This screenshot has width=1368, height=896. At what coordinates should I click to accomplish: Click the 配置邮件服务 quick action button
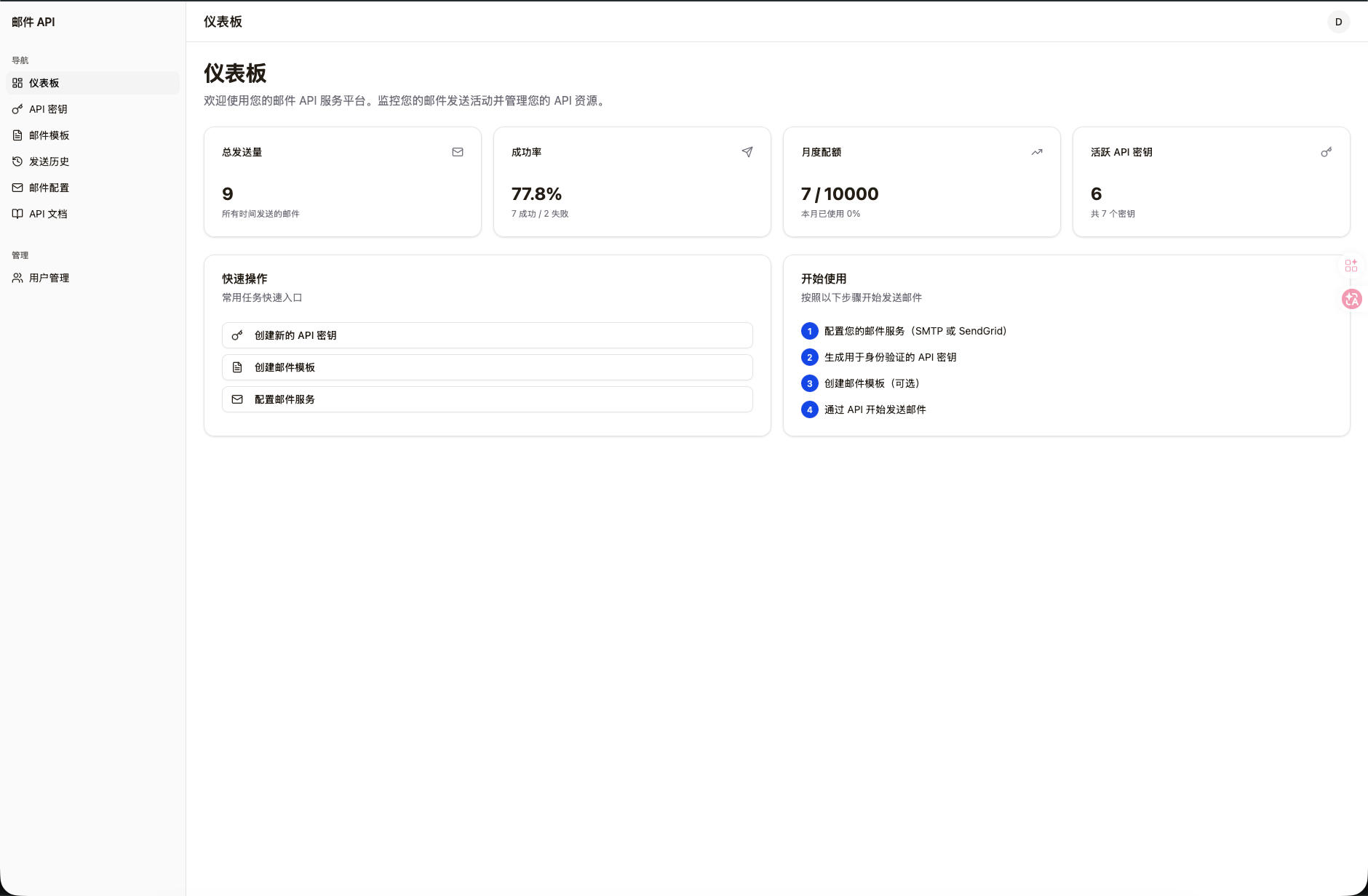pos(487,399)
